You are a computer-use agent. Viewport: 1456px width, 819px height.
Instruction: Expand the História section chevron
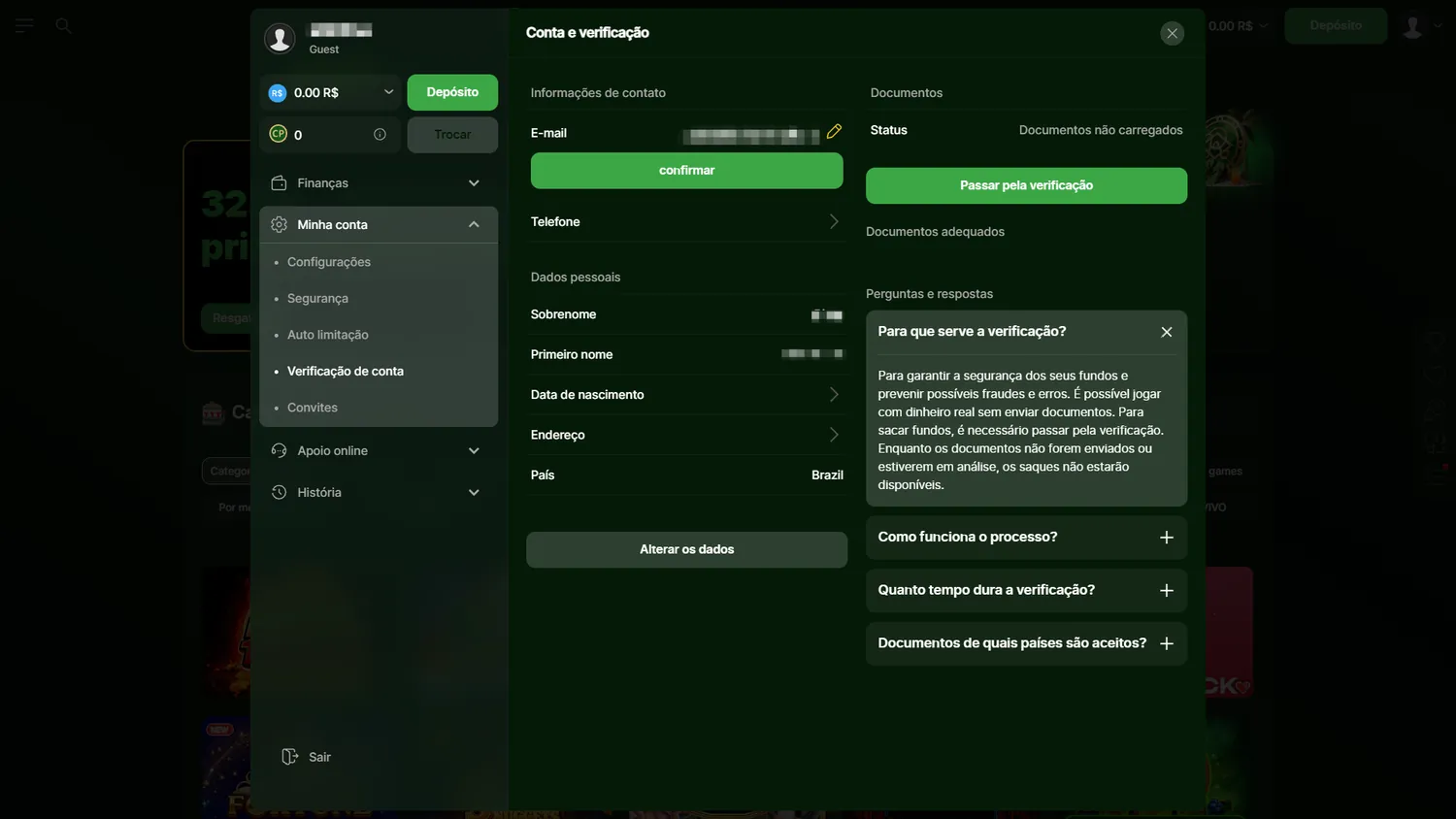tap(474, 492)
